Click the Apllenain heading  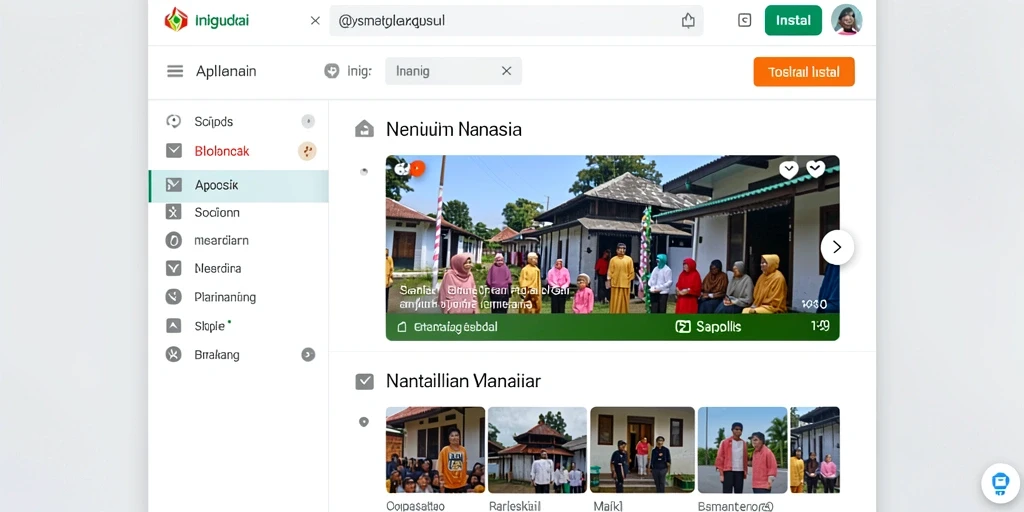pyautogui.click(x=226, y=71)
